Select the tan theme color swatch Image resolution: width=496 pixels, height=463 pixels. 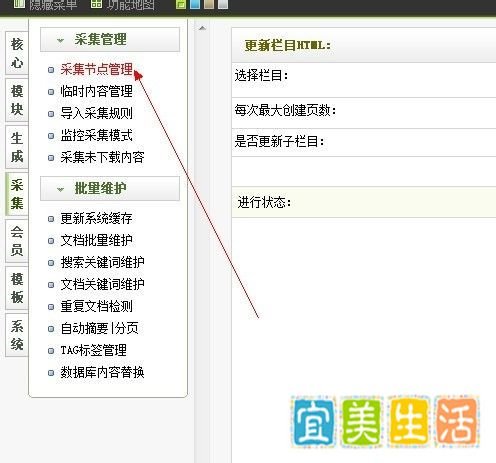tap(209, 4)
